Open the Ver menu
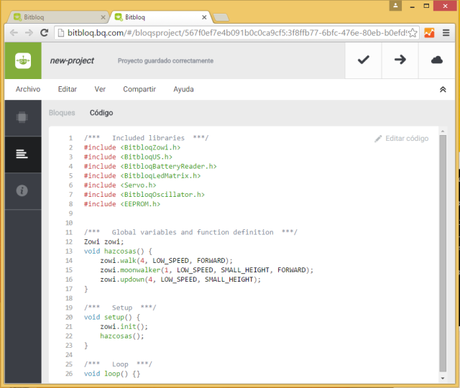Viewport: 460px width, 388px height. (x=100, y=89)
